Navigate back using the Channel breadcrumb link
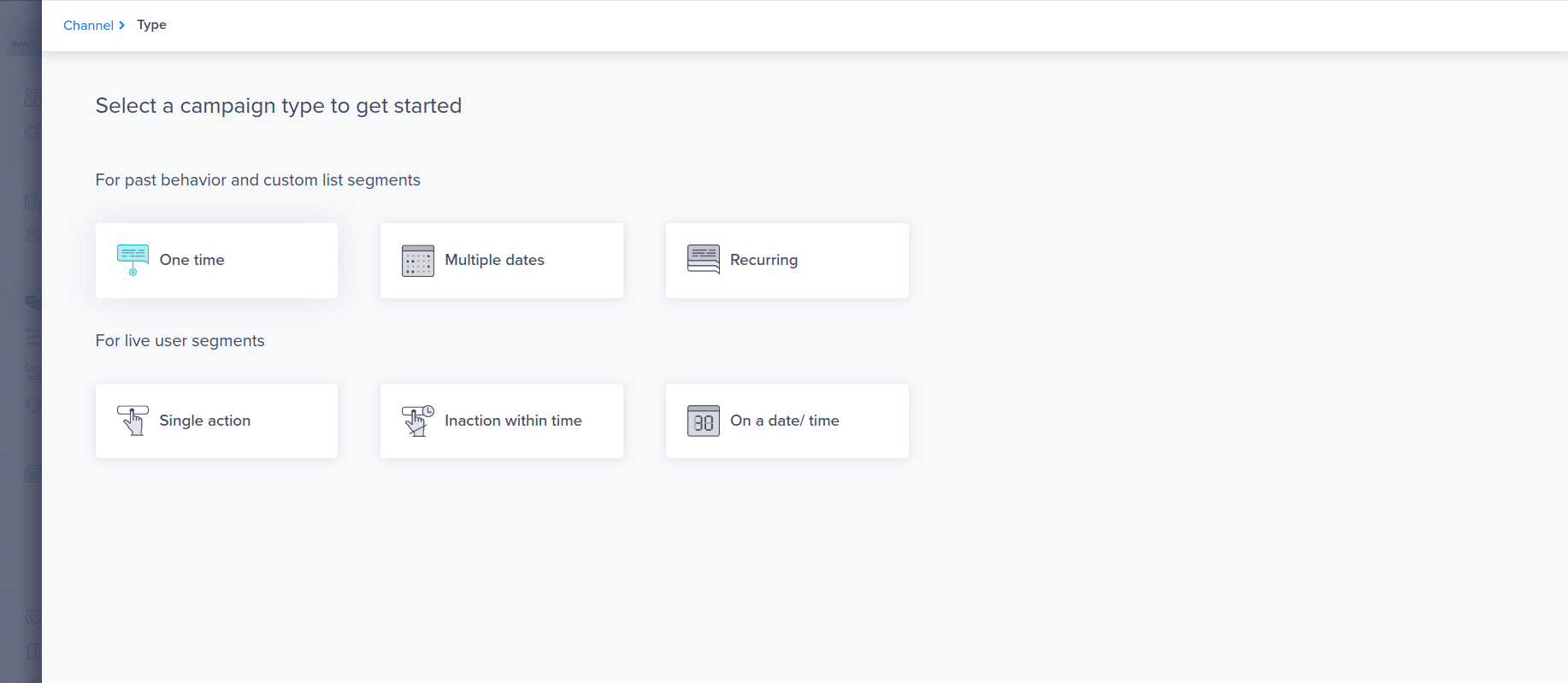The width and height of the screenshot is (1568, 683). point(88,25)
